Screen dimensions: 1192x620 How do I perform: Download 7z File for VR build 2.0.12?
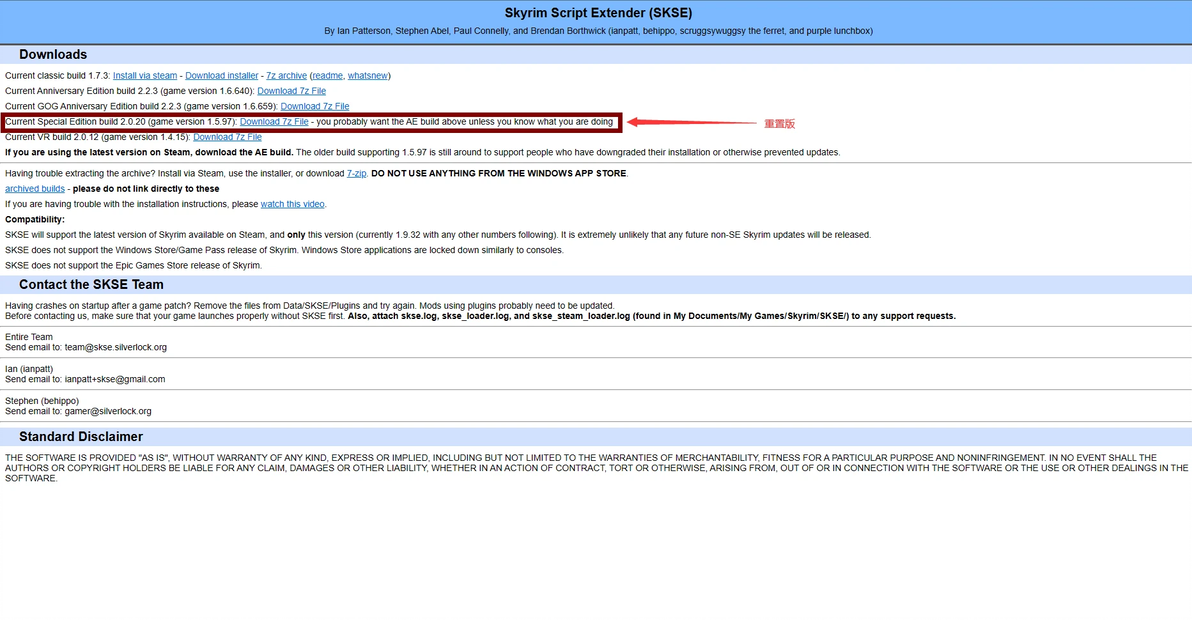point(227,137)
